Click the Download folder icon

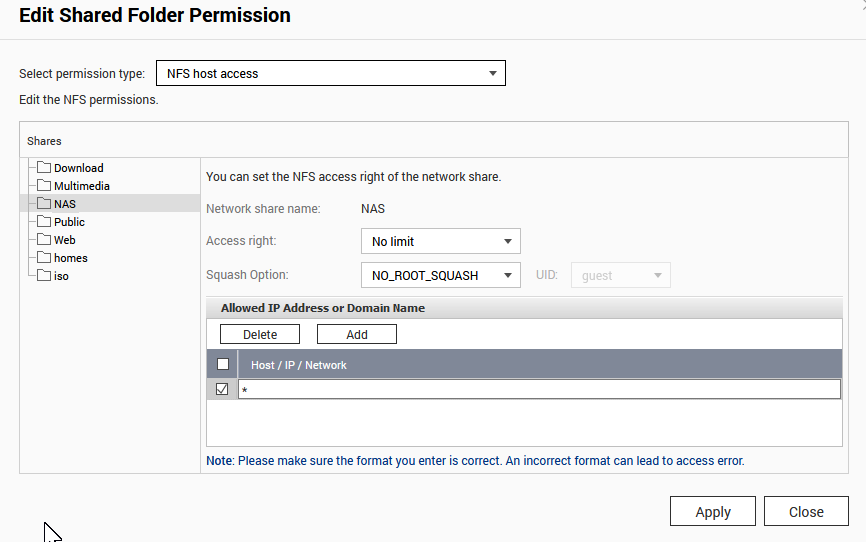(44, 168)
